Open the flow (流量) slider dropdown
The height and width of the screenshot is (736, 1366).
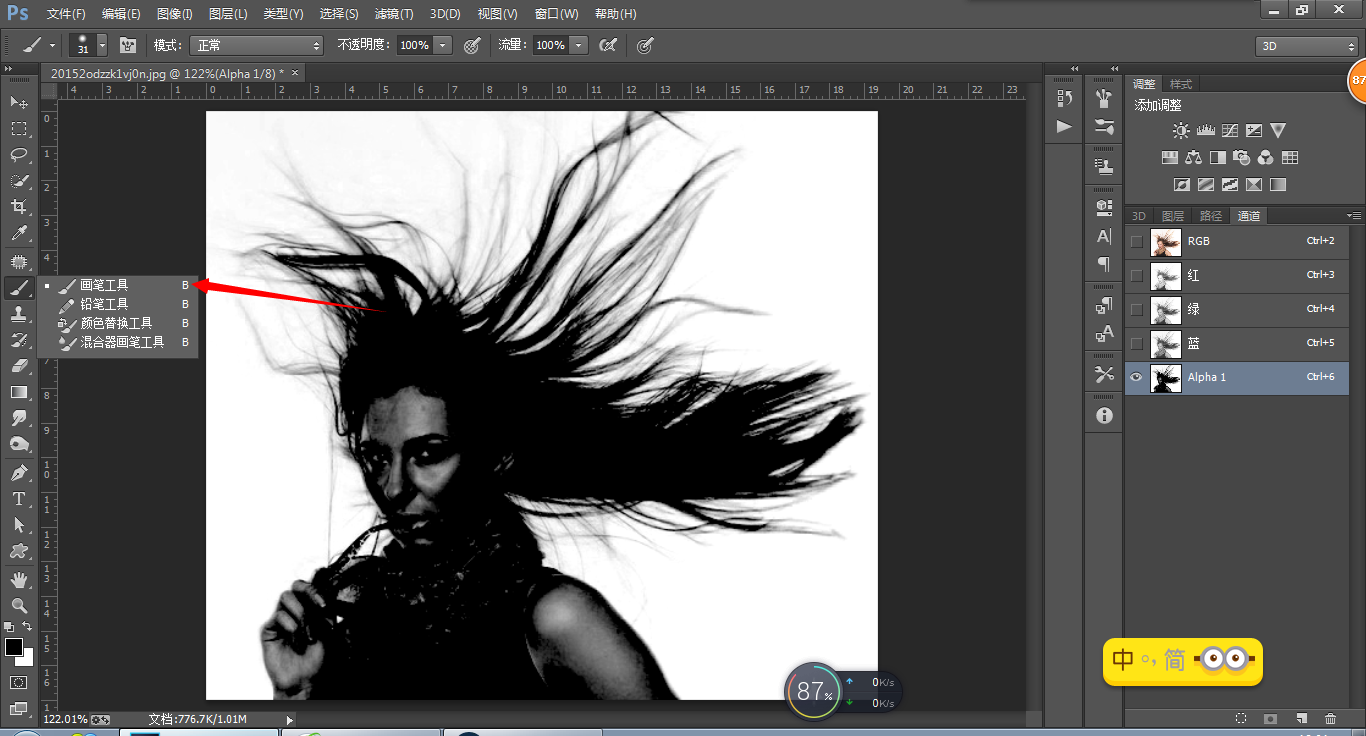point(579,45)
